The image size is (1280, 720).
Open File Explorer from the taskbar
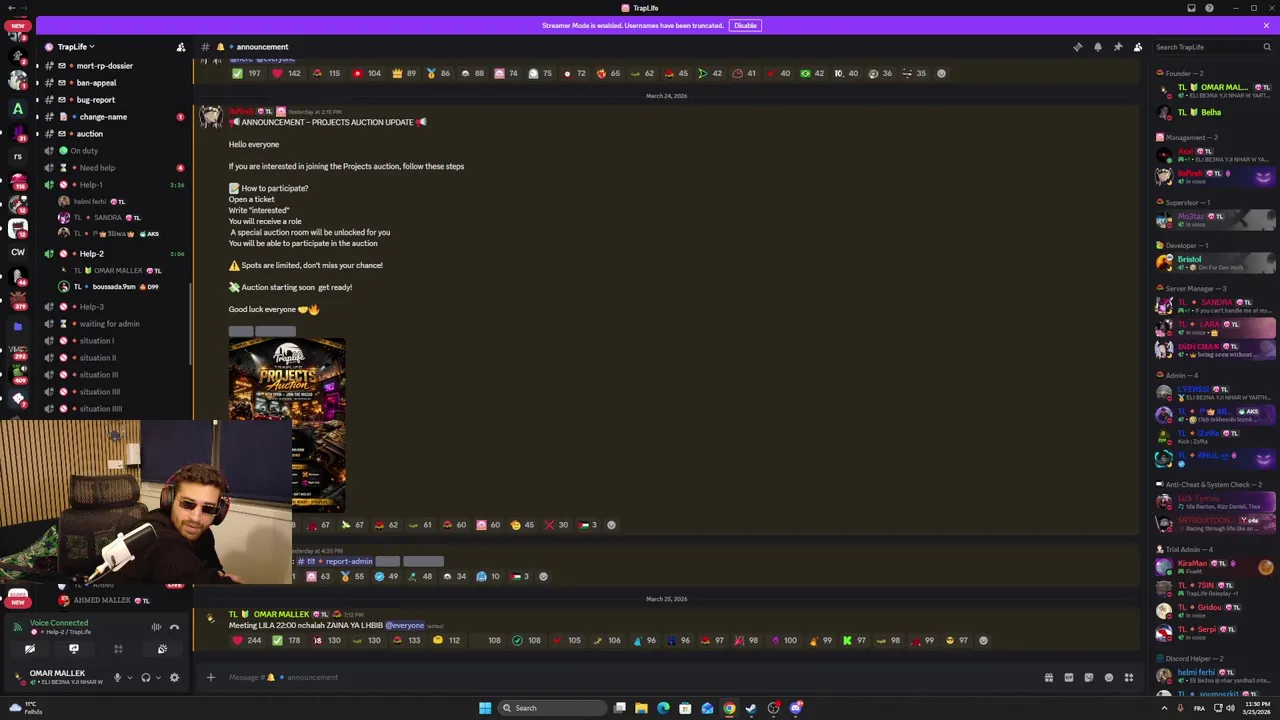click(641, 708)
